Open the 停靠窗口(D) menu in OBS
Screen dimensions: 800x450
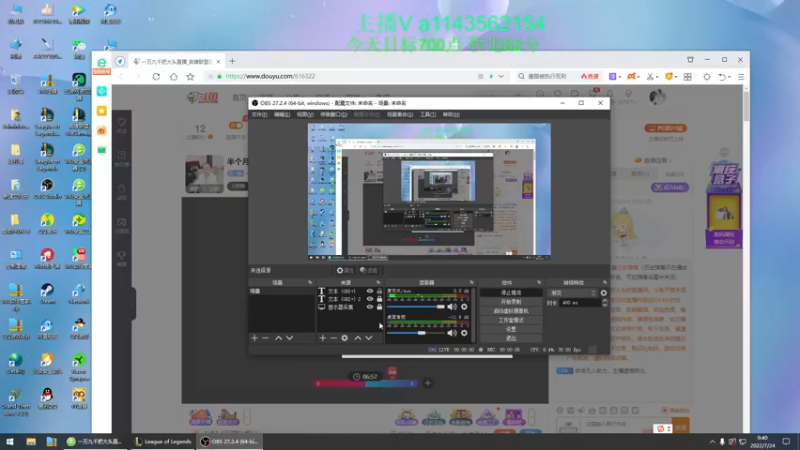pyautogui.click(x=333, y=114)
